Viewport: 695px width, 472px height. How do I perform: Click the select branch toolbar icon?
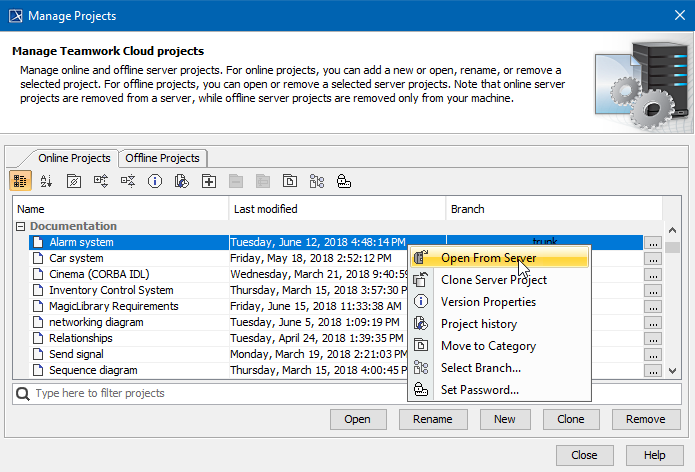[317, 181]
